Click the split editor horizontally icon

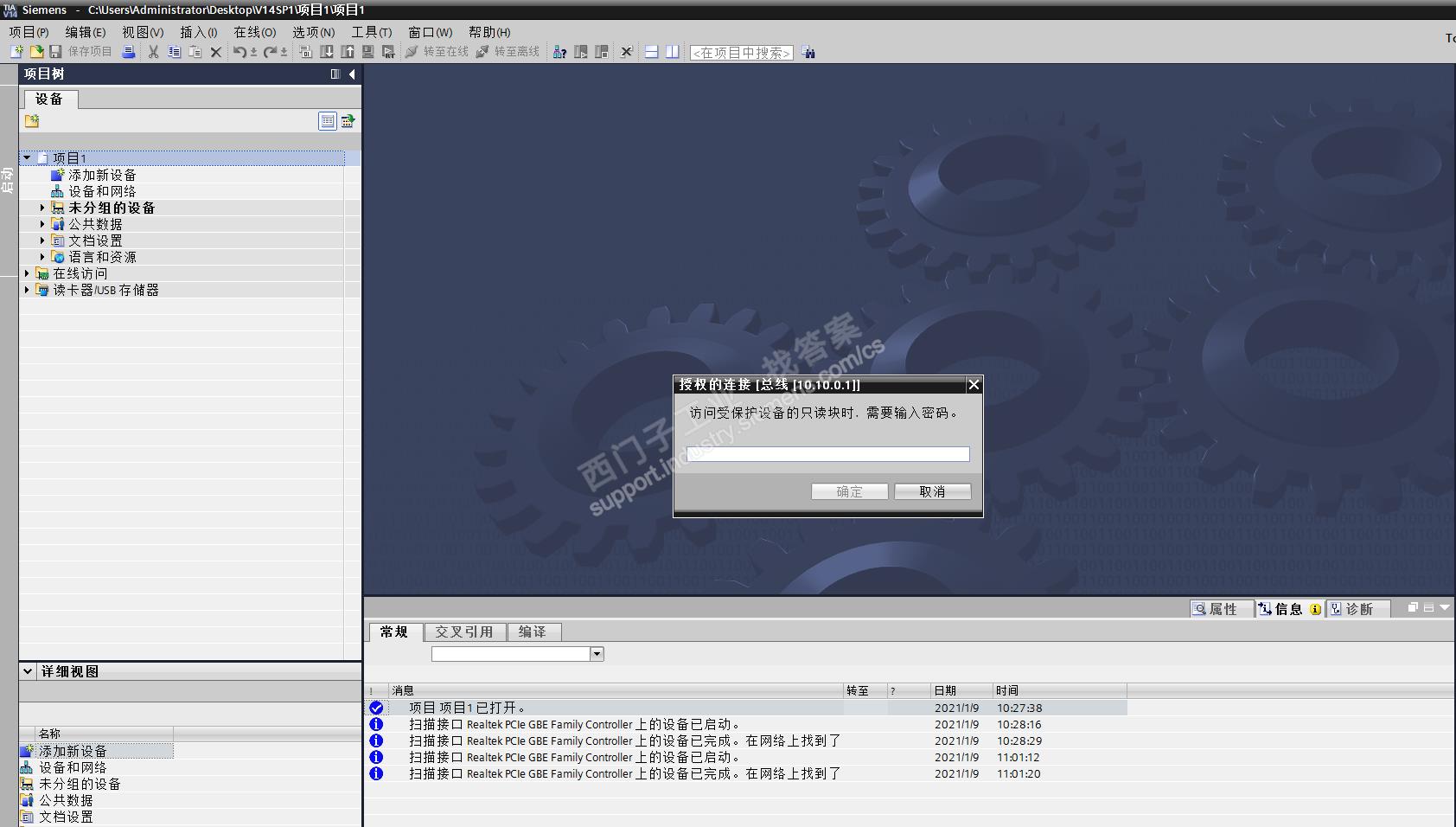click(x=652, y=52)
